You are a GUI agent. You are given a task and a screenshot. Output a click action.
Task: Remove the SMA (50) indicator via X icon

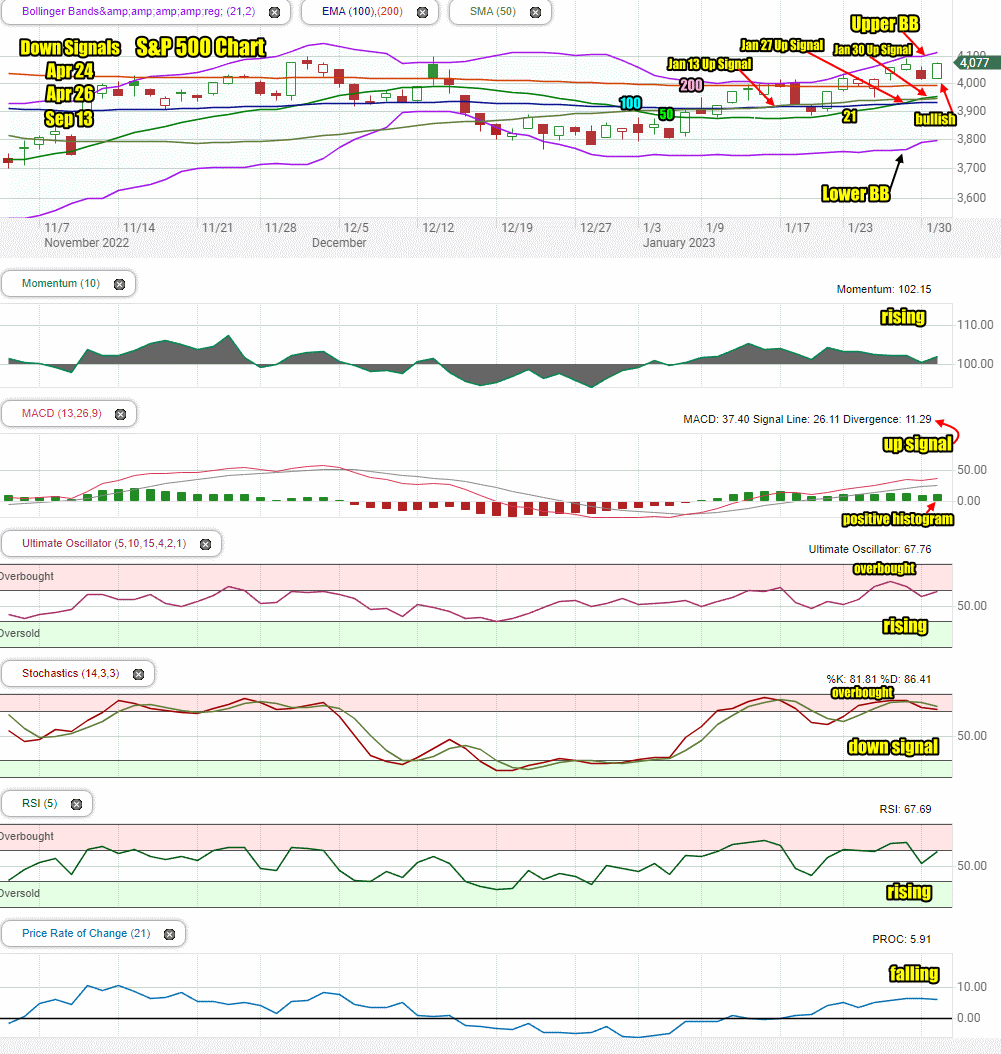(x=535, y=12)
